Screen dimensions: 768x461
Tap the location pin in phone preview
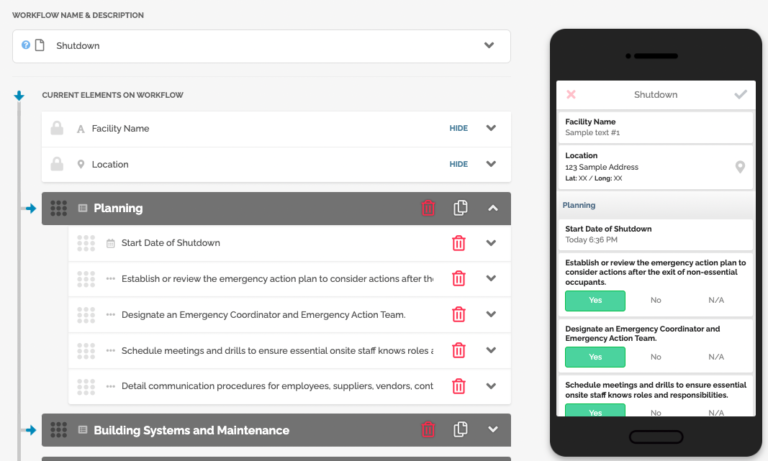pos(740,167)
